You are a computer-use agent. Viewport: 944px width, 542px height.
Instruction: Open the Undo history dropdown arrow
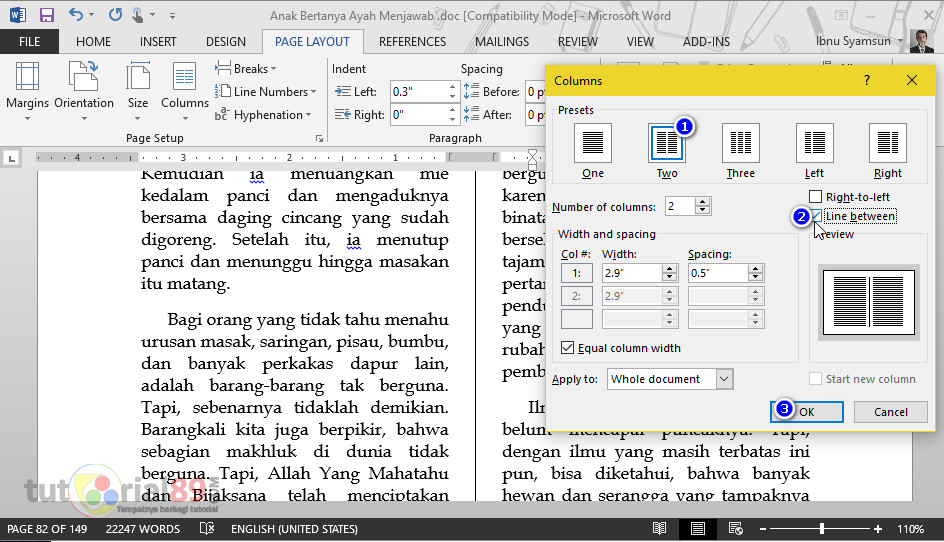click(x=92, y=14)
